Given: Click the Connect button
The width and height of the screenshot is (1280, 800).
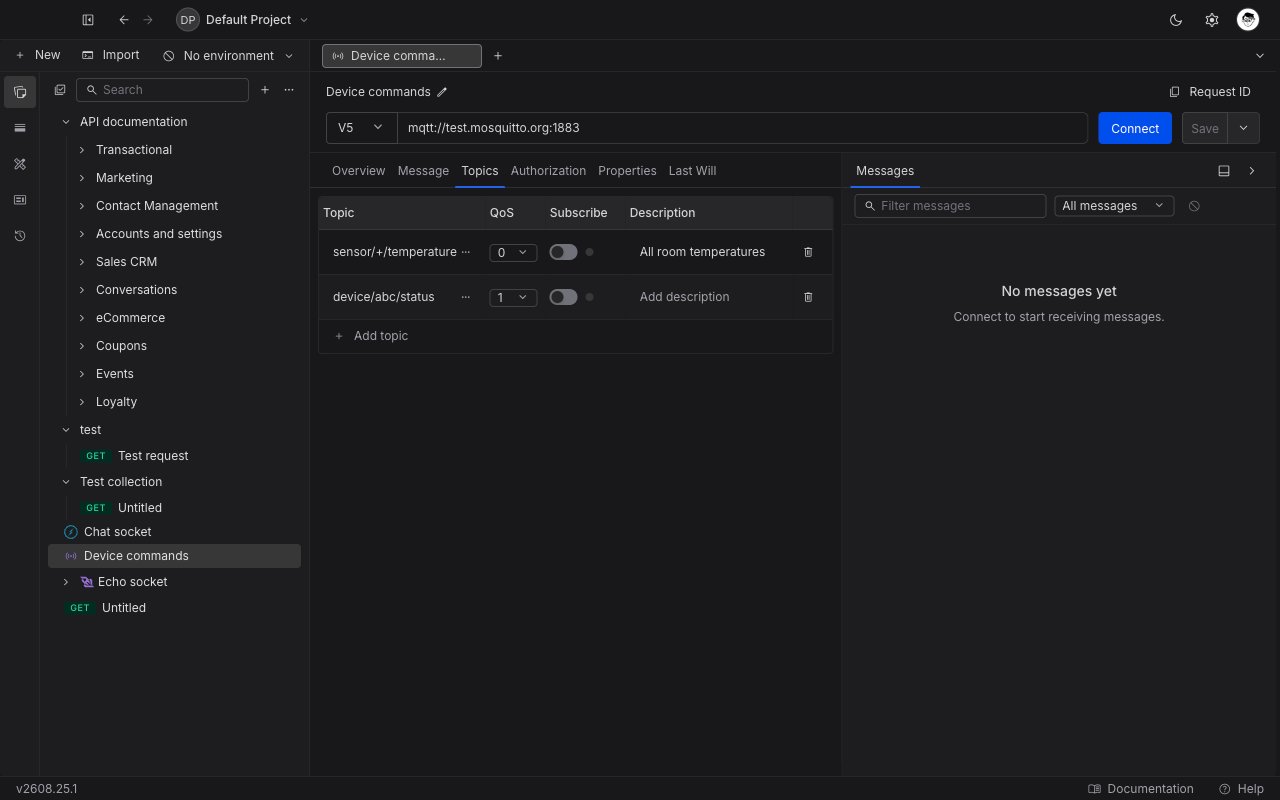Looking at the screenshot, I should point(1135,128).
